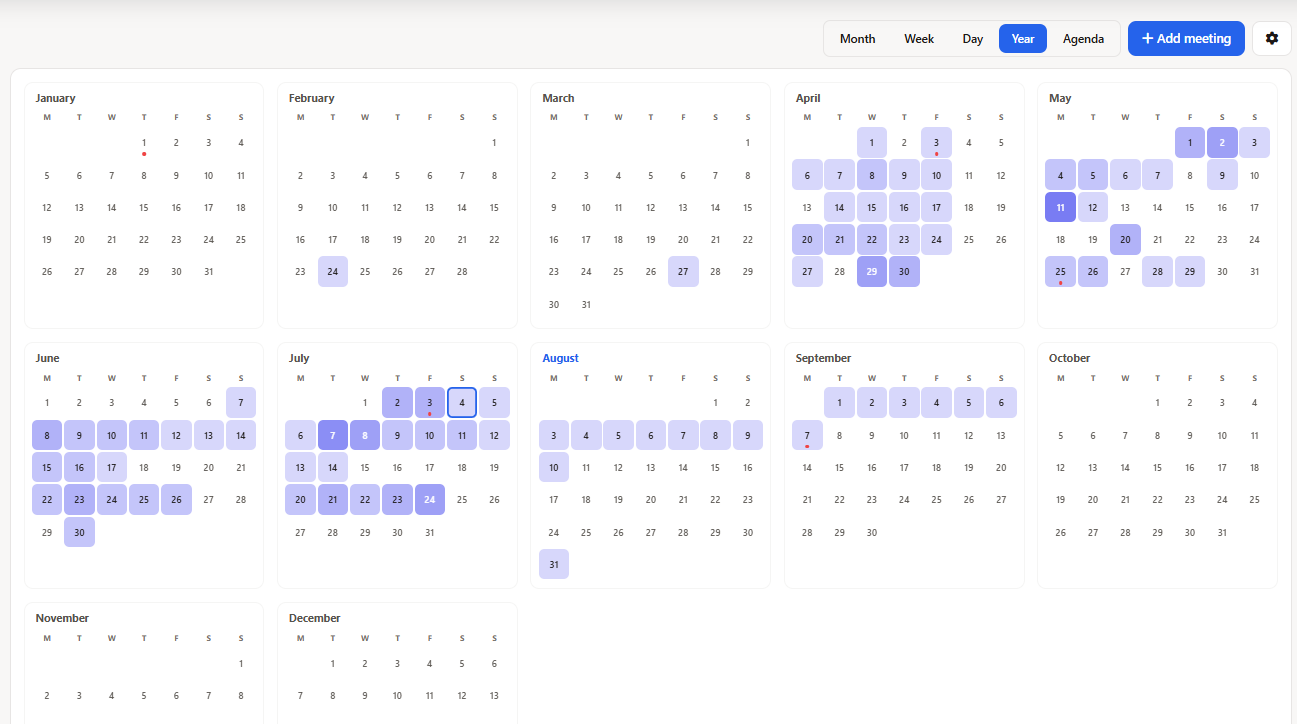This screenshot has width=1297, height=724.
Task: Select April 29 dark highlighted day
Action: [872, 272]
